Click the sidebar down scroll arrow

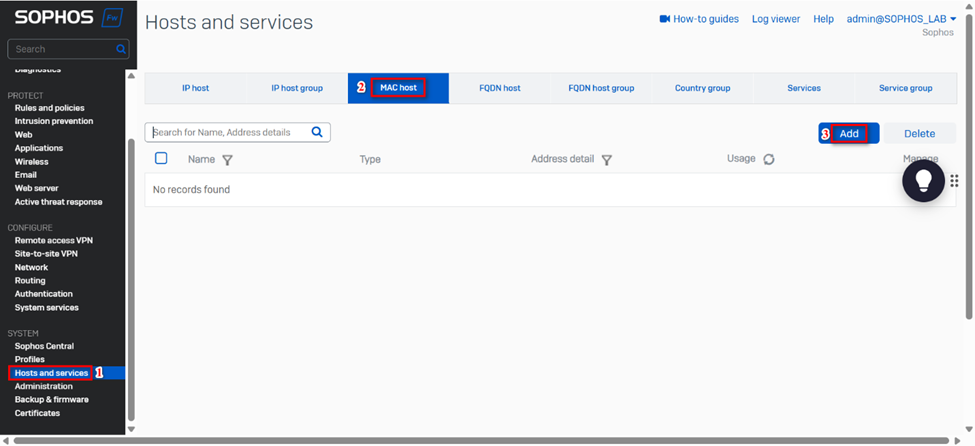click(x=131, y=430)
